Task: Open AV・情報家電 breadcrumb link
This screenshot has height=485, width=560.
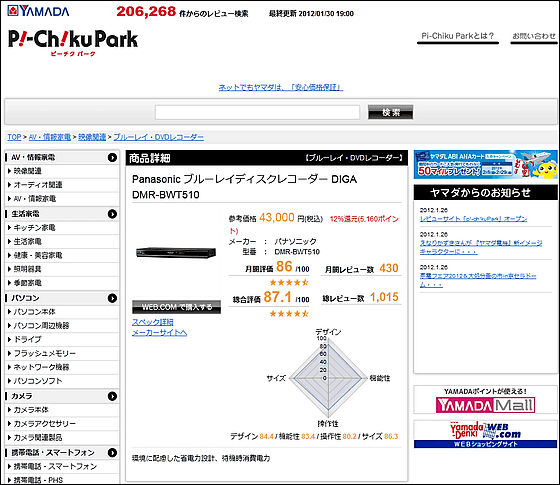Action: pyautogui.click(x=50, y=137)
